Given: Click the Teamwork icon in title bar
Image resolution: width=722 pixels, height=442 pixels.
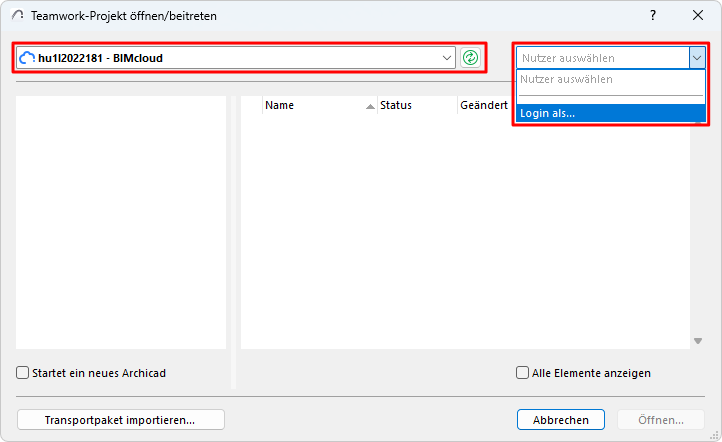Looking at the screenshot, I should click(x=18, y=16).
